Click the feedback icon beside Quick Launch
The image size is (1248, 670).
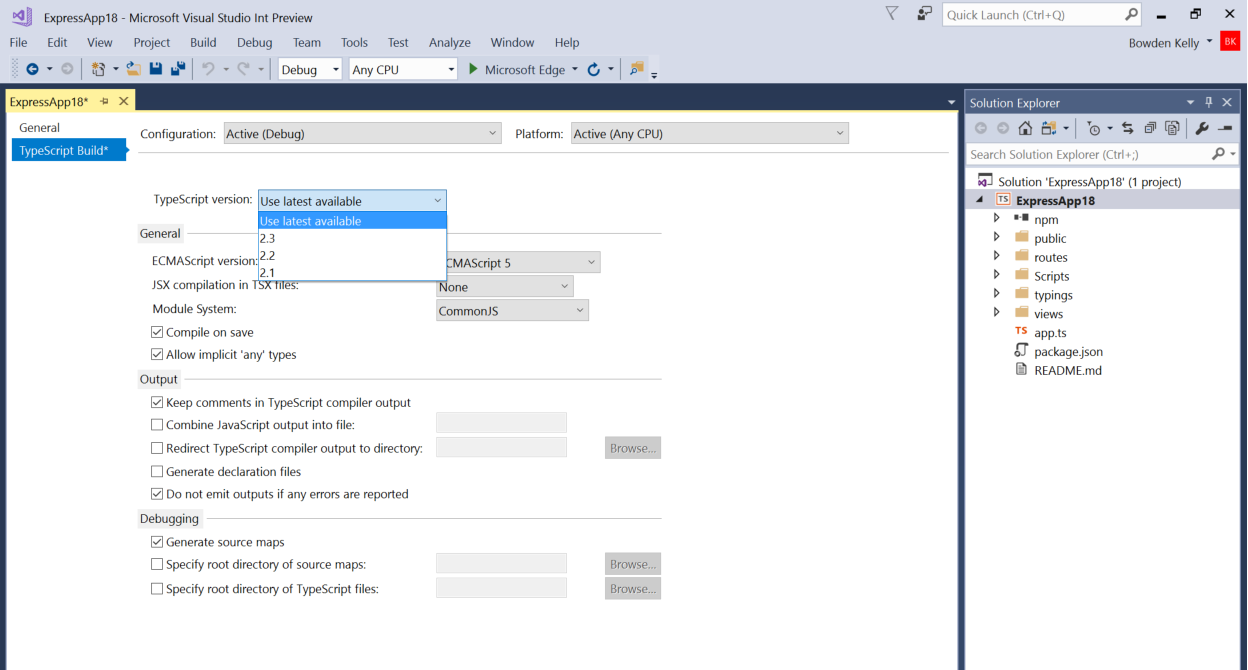pos(925,14)
